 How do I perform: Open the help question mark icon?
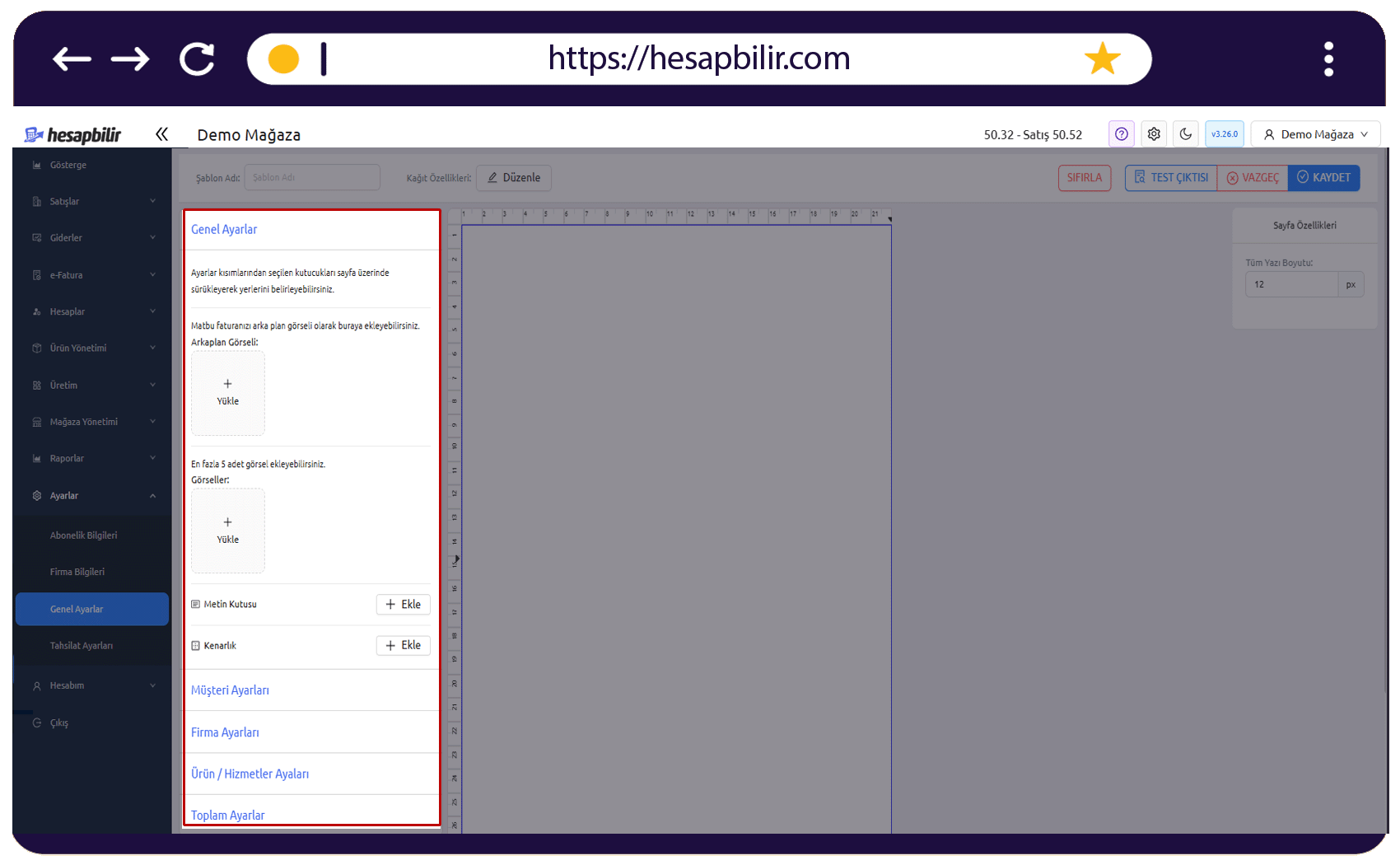1121,133
